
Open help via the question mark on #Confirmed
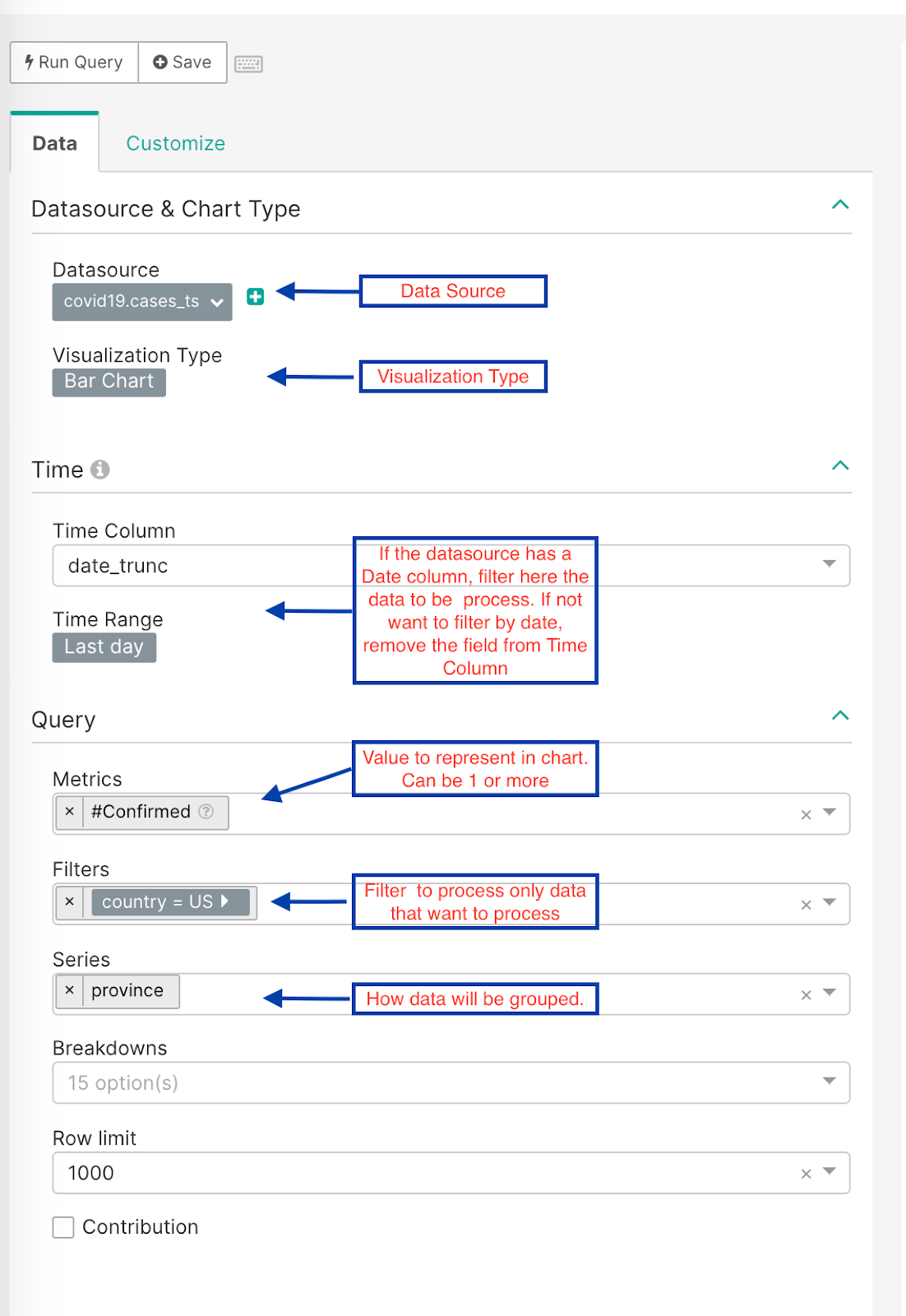[x=206, y=813]
